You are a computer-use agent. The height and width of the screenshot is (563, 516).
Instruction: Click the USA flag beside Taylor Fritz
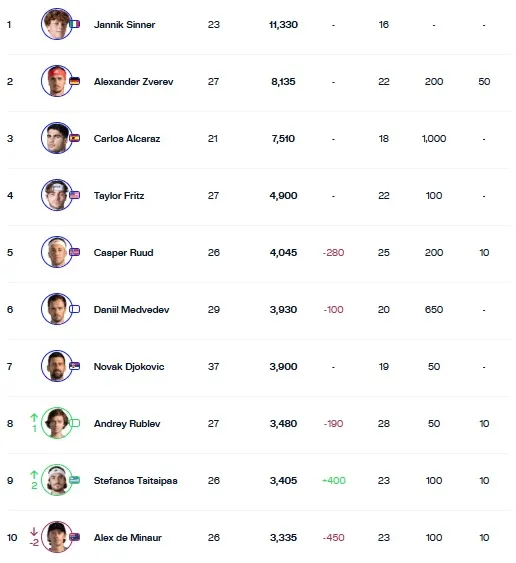[74, 195]
